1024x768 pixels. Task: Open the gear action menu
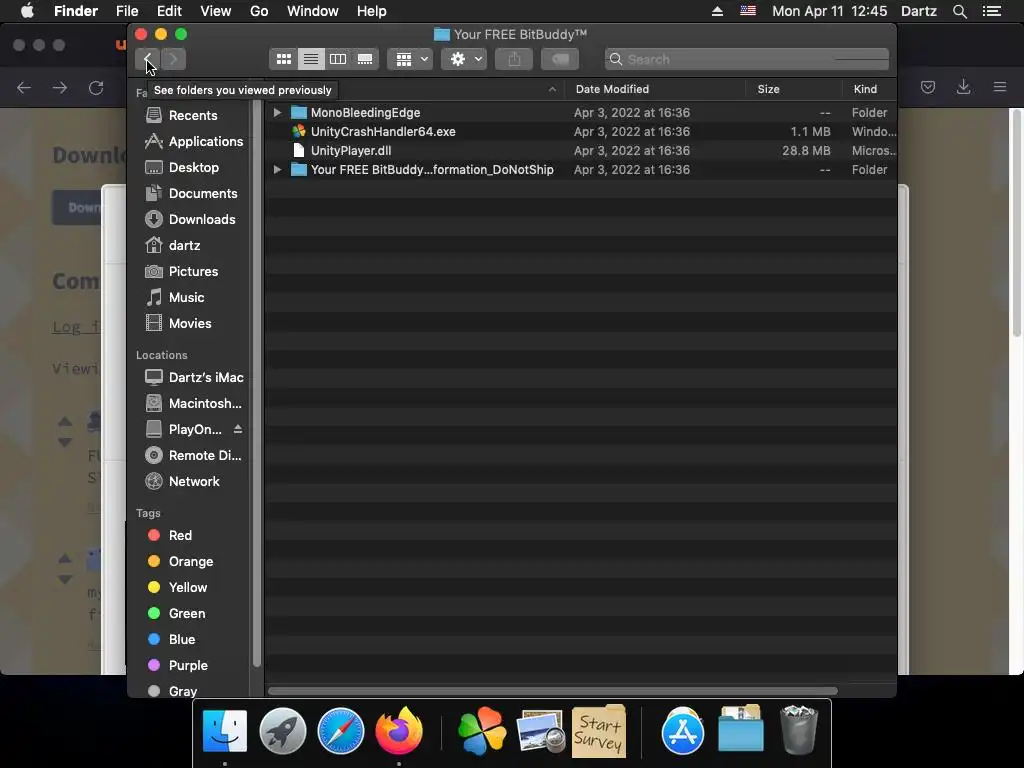click(x=464, y=59)
